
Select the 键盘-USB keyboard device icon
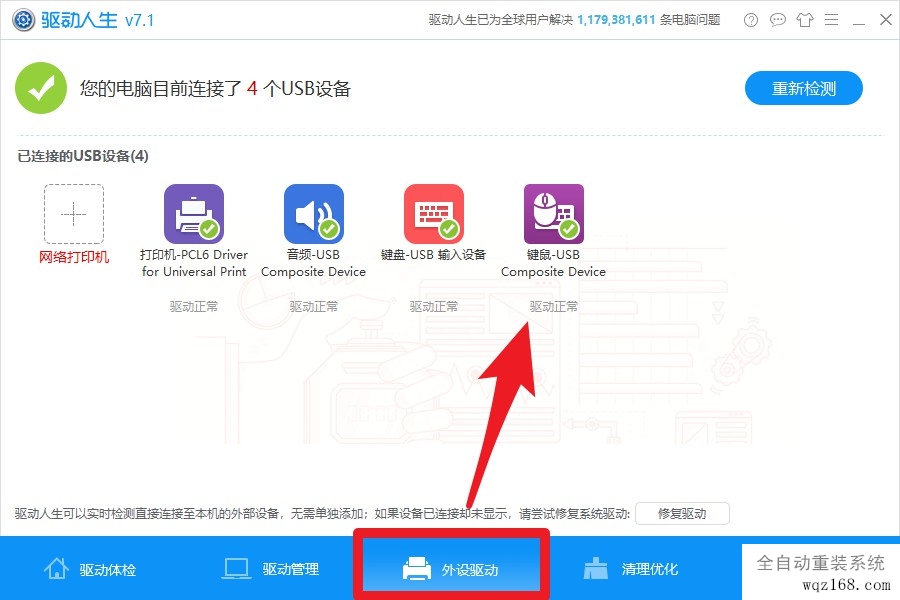point(434,214)
